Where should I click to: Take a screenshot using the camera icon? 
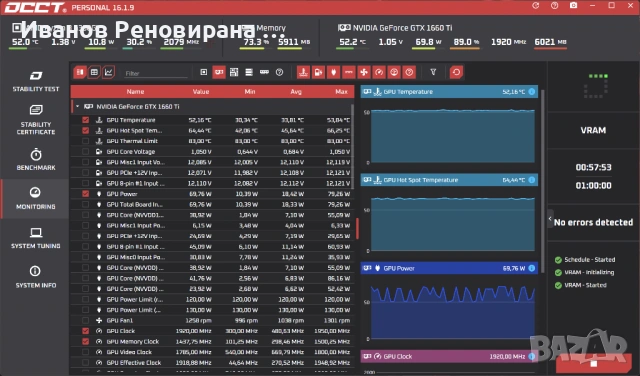click(x=573, y=6)
